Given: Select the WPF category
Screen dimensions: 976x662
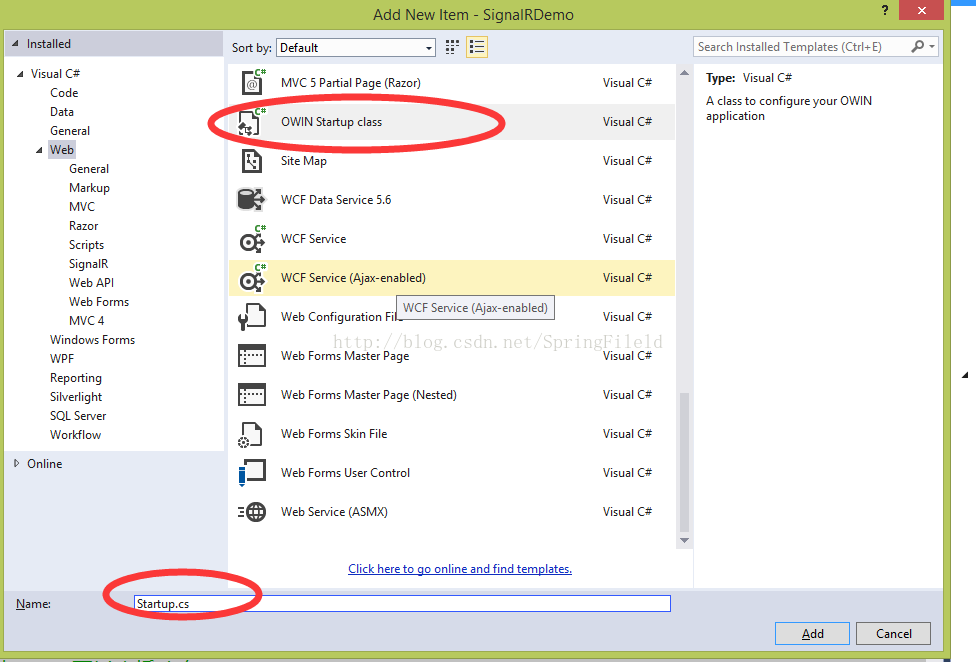Looking at the screenshot, I should (62, 359).
